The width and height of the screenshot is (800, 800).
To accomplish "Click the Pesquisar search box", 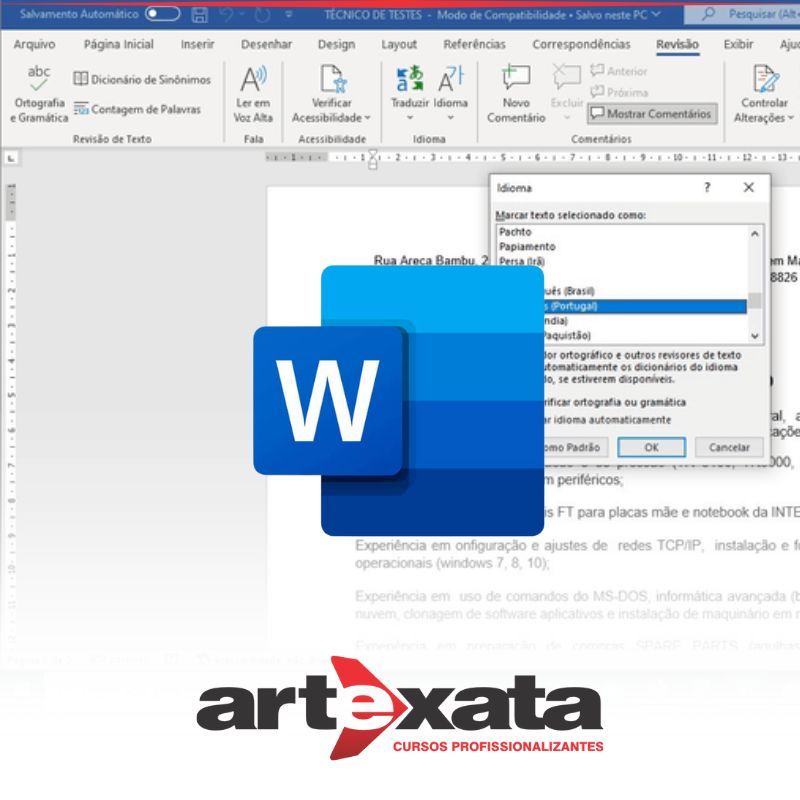I will (750, 15).
